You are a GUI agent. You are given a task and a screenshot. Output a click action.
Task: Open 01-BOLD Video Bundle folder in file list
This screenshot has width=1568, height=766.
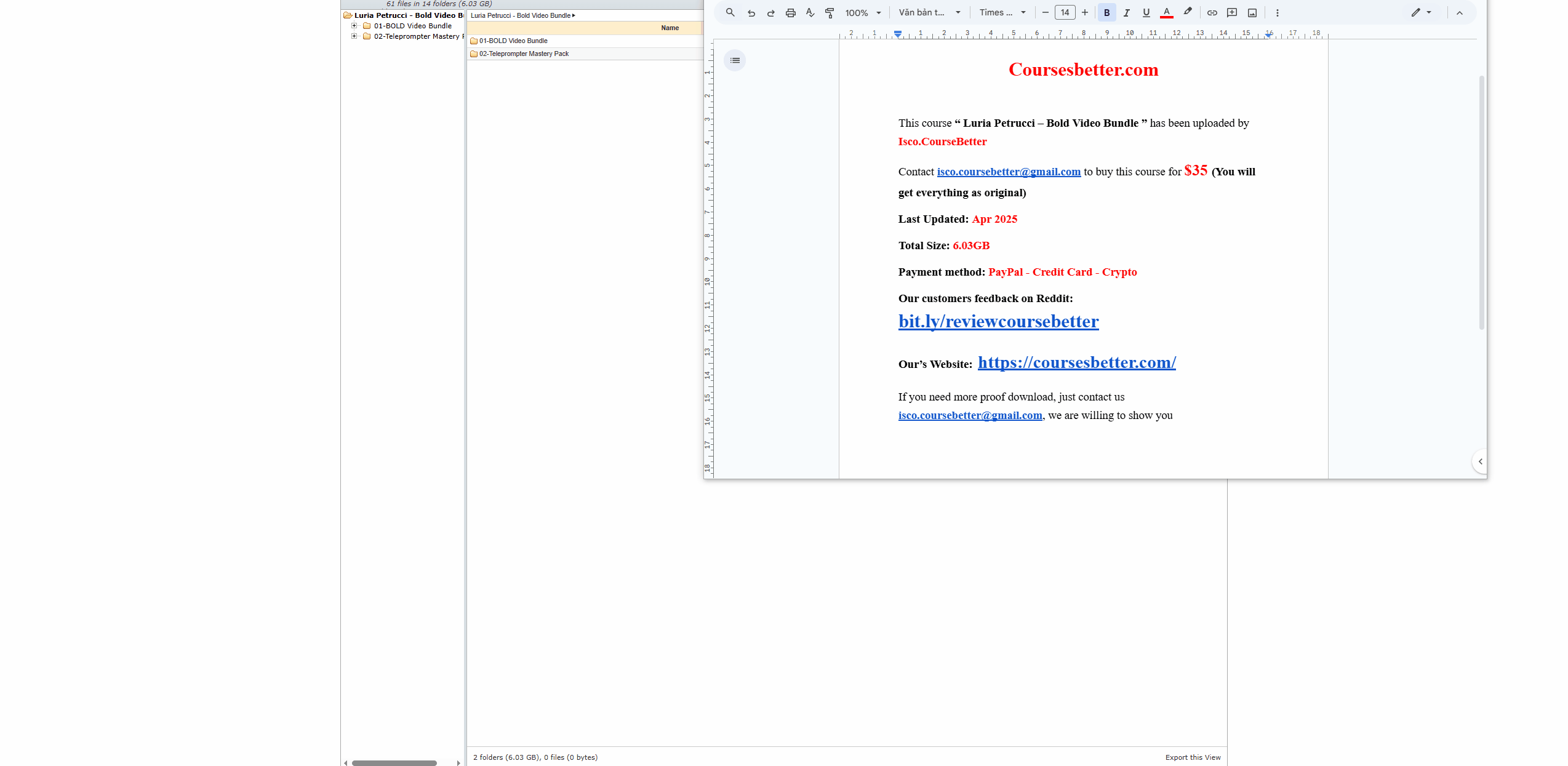(513, 41)
